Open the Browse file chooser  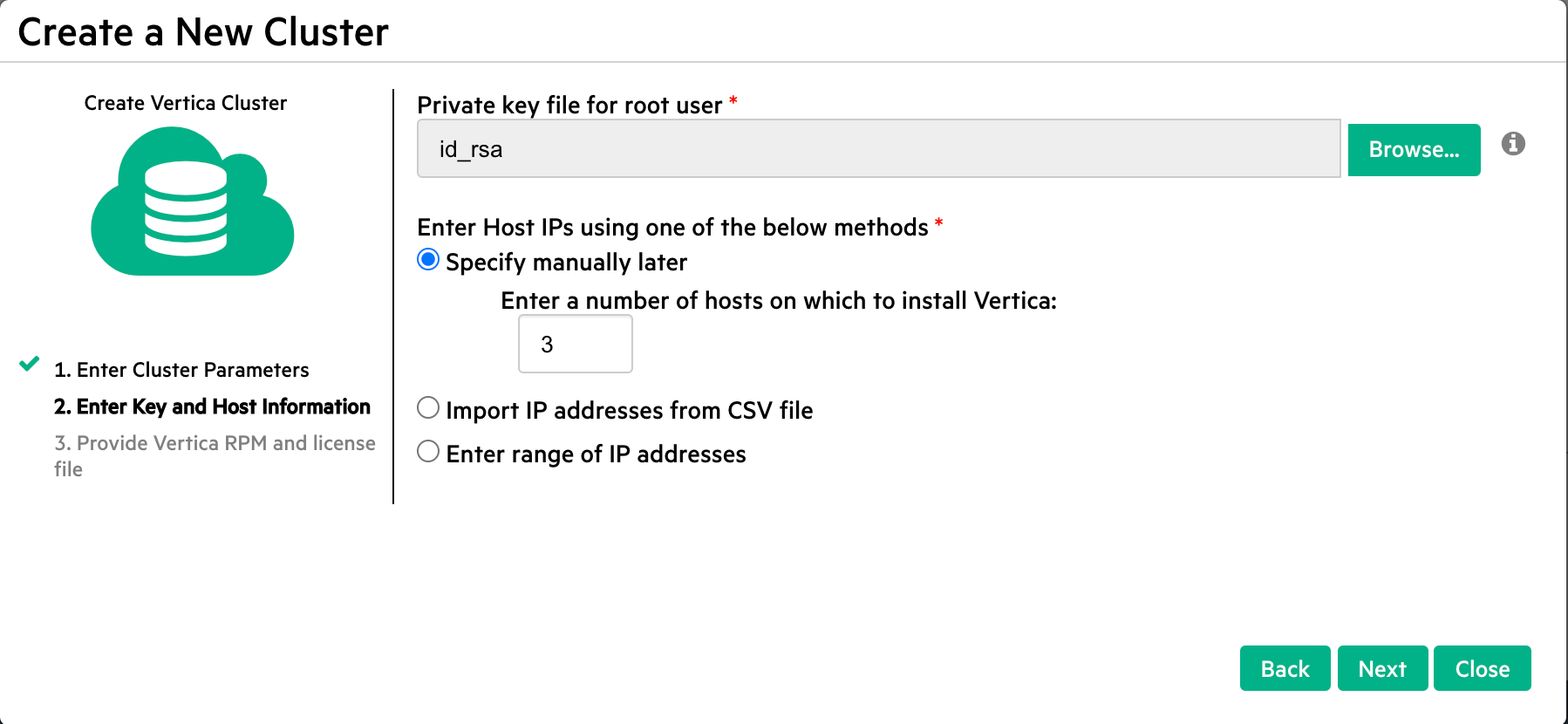point(1414,150)
